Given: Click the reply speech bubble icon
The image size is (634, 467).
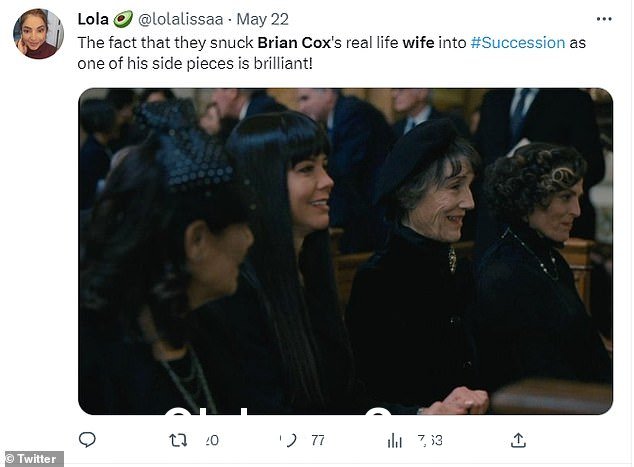Looking at the screenshot, I should tap(87, 440).
